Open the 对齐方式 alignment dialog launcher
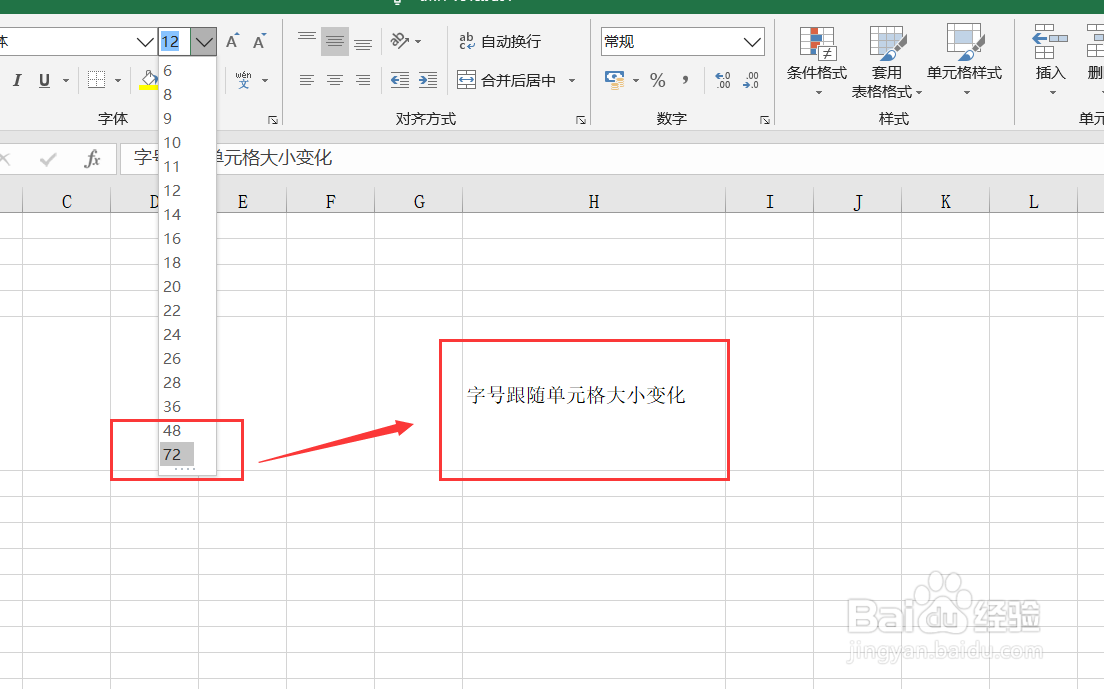The height and width of the screenshot is (689, 1104). click(580, 119)
